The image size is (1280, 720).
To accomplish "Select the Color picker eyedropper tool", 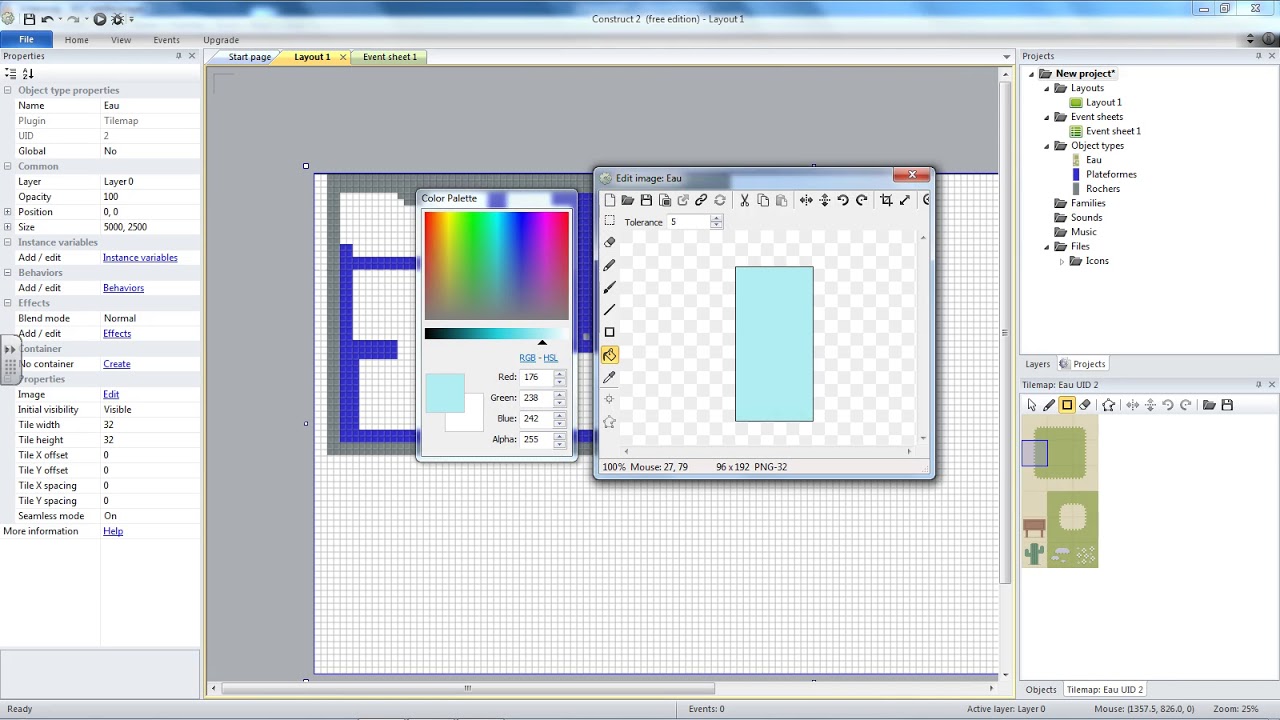I will coord(610,377).
